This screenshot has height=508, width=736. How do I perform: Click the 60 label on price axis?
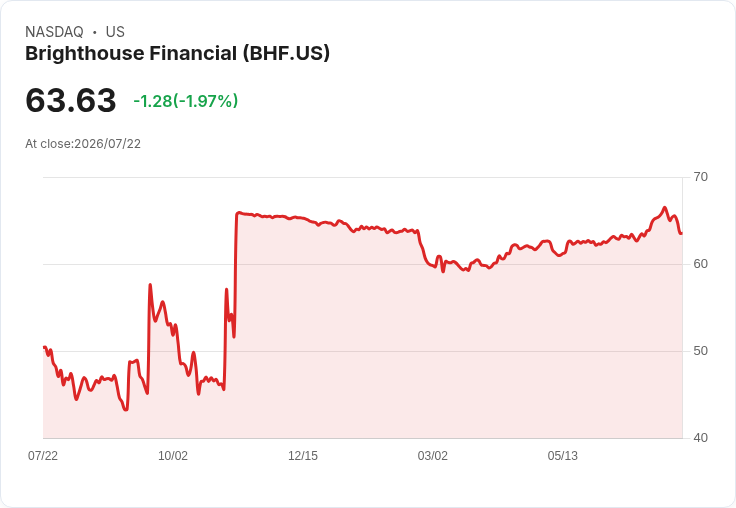tap(700, 264)
